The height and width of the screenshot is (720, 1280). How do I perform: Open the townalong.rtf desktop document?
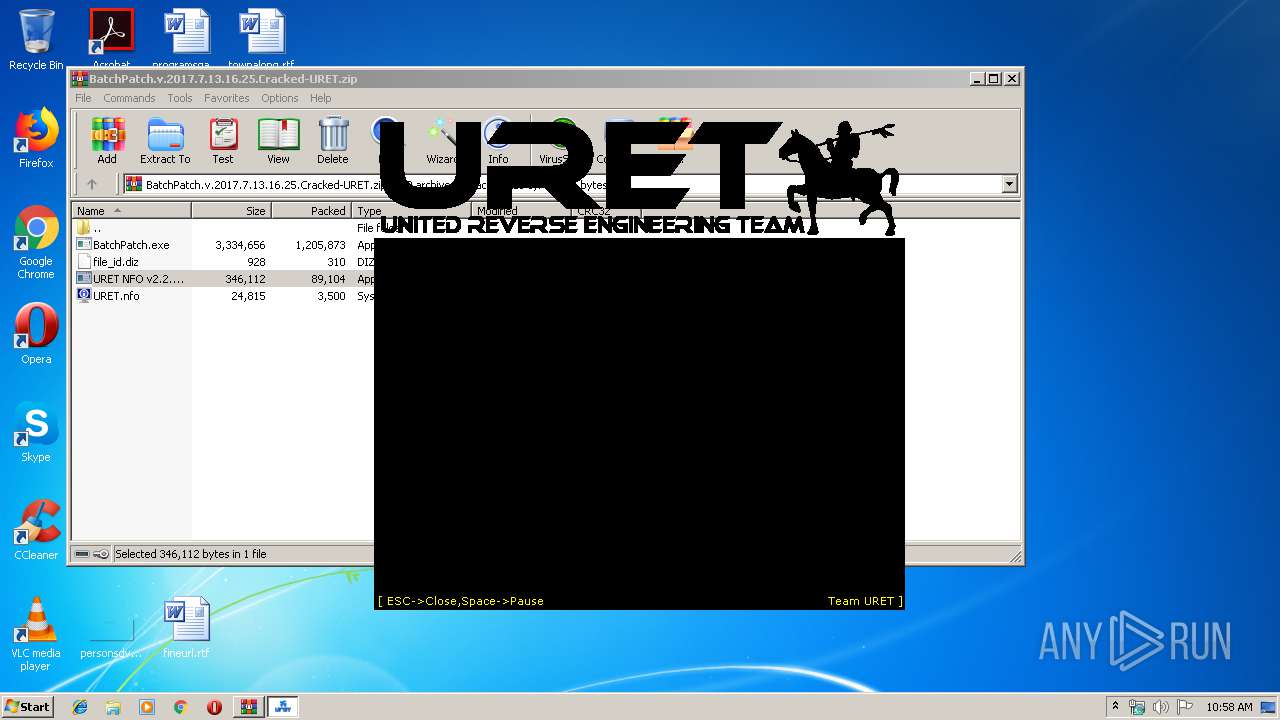point(261,40)
